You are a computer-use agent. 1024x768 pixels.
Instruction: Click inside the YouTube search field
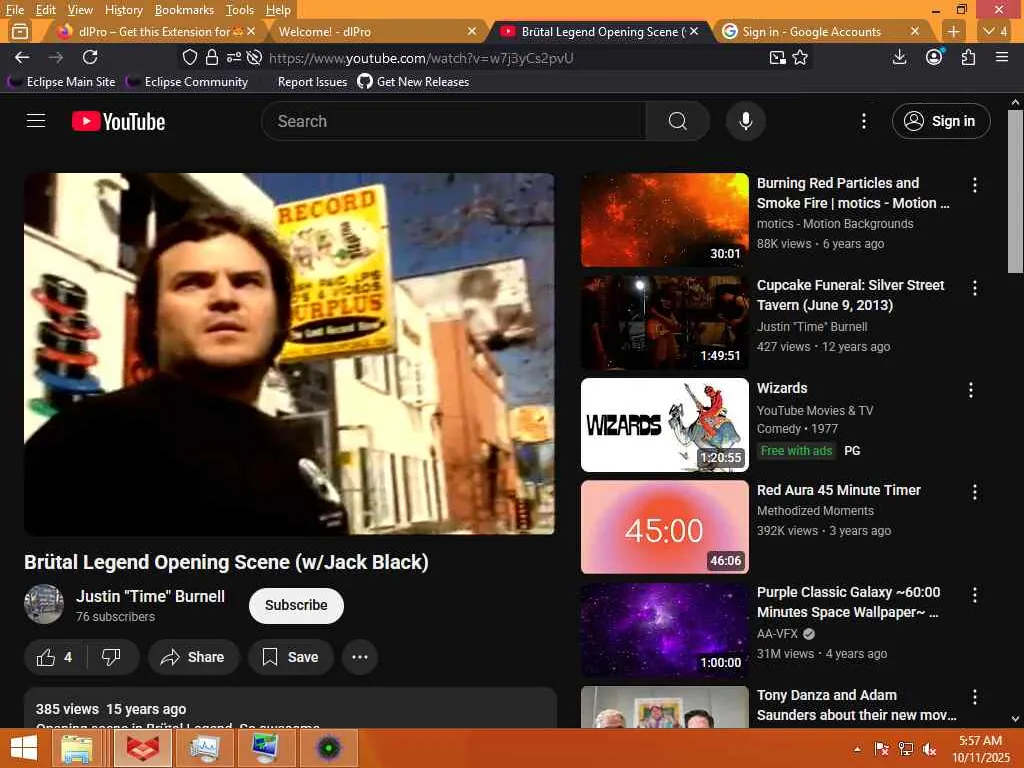click(x=454, y=121)
